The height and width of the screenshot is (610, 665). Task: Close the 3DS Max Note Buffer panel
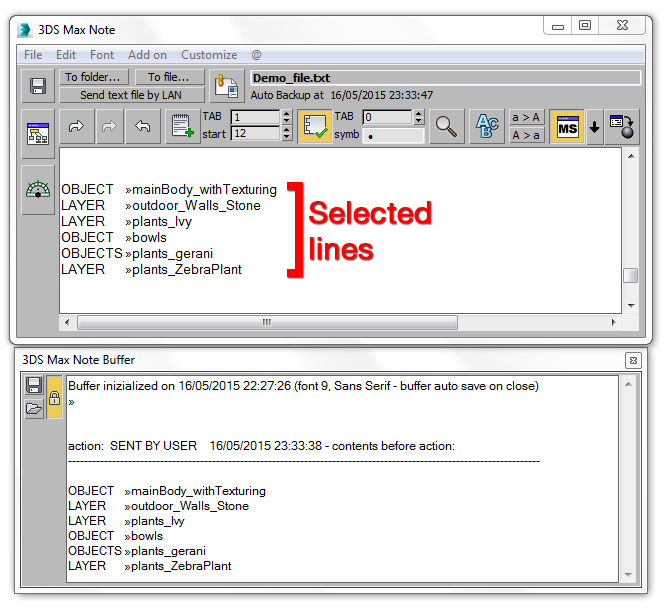(x=633, y=361)
